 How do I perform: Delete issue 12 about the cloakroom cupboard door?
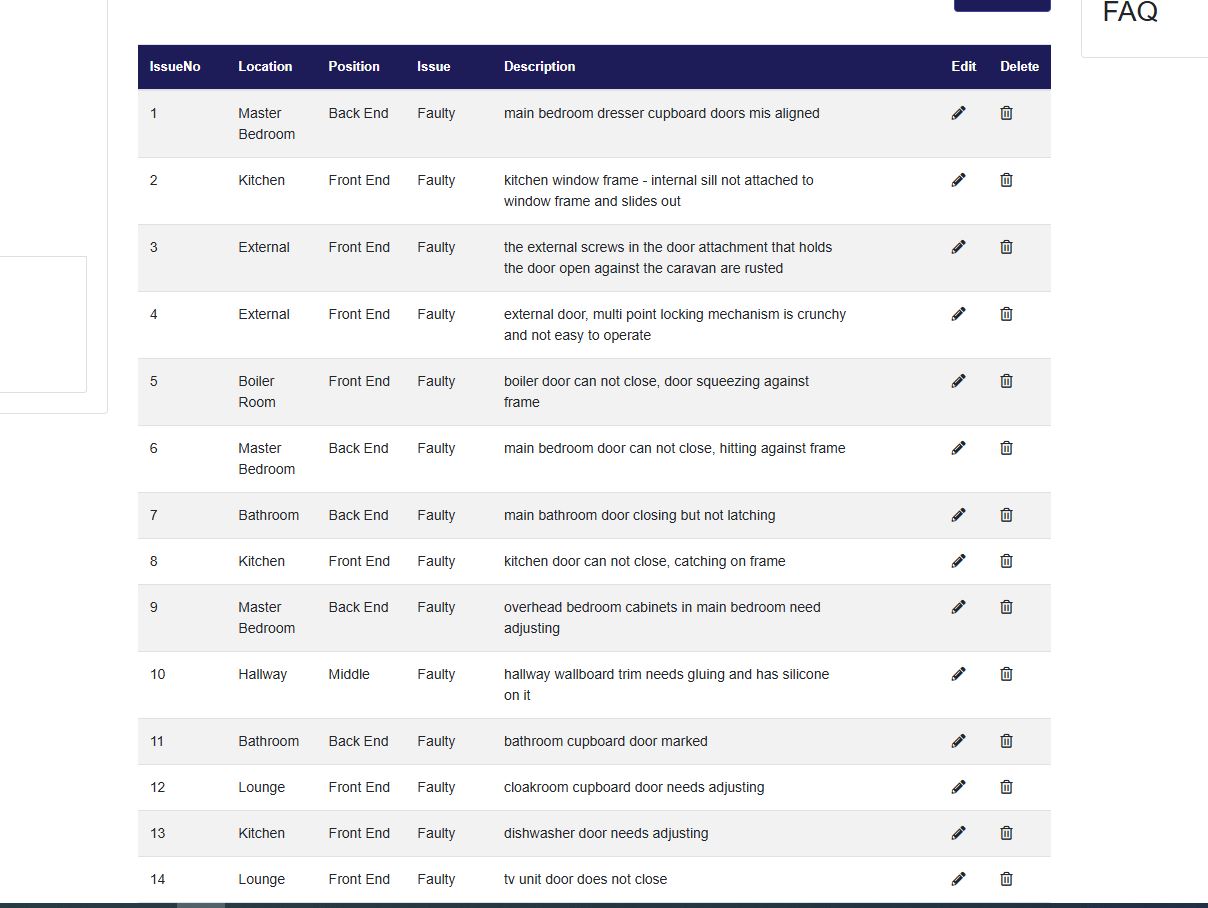(1006, 787)
